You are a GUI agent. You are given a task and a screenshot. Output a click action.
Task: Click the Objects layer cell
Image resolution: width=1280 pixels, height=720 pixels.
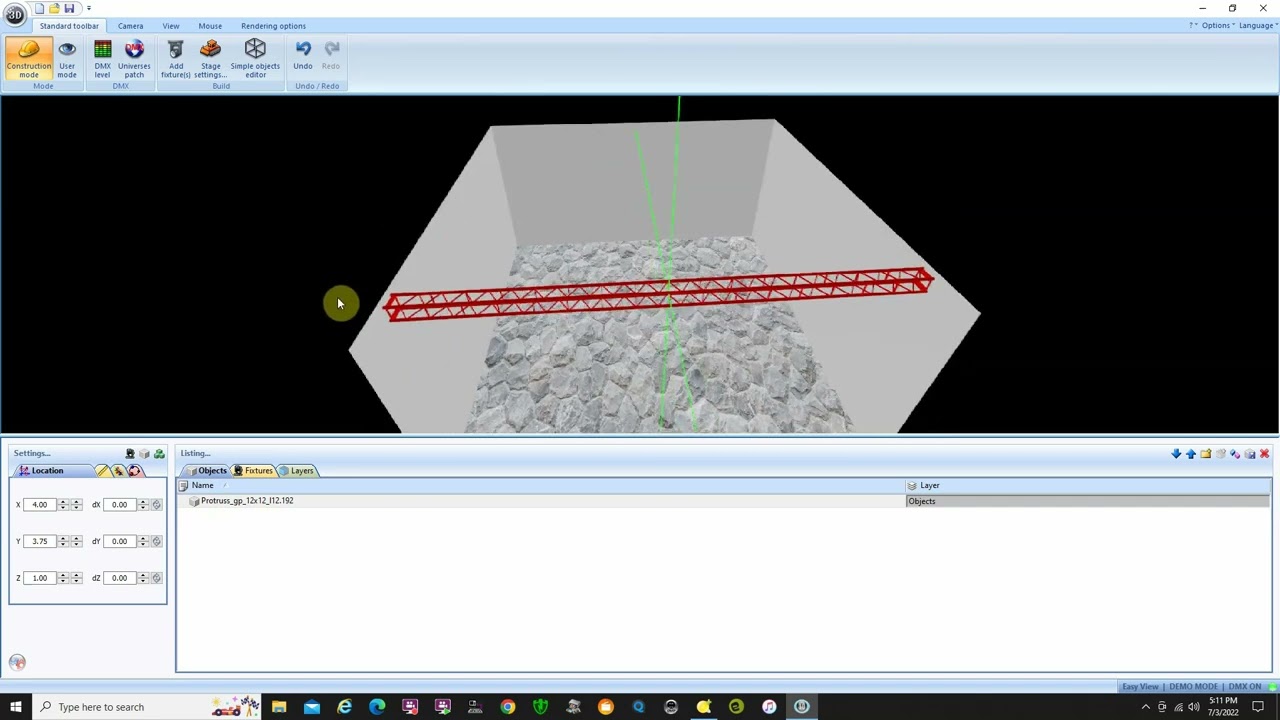pos(1088,501)
